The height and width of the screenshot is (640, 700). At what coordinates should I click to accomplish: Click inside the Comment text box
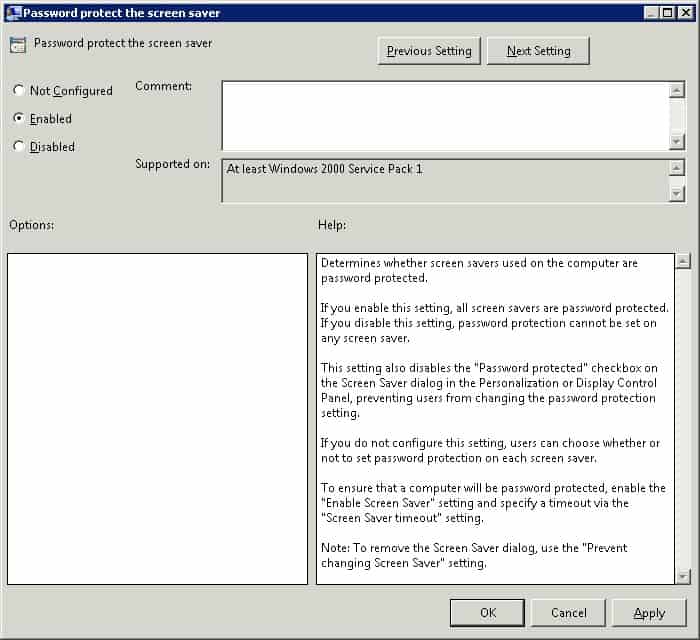point(446,116)
